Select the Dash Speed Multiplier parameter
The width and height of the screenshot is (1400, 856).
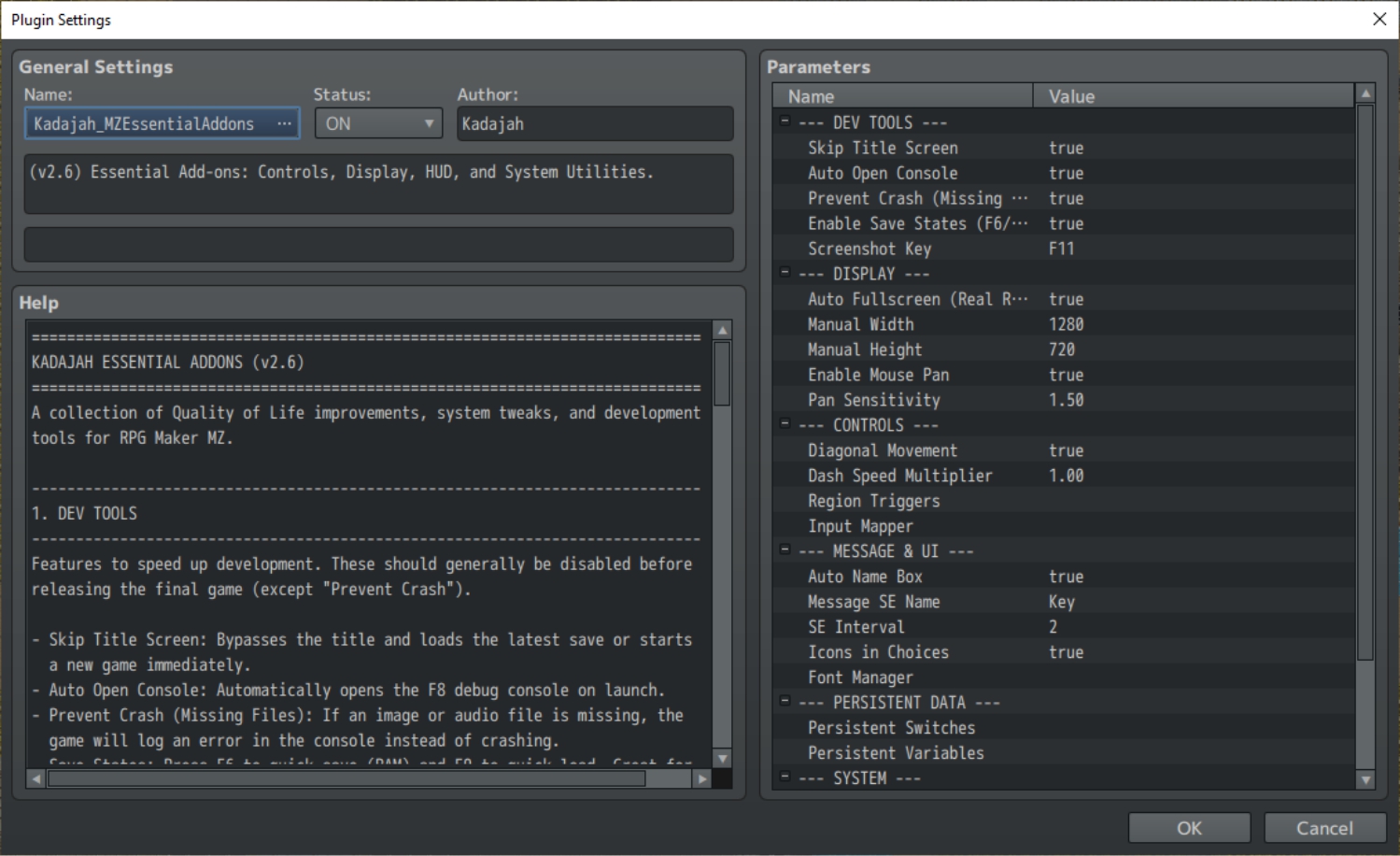point(1064,476)
